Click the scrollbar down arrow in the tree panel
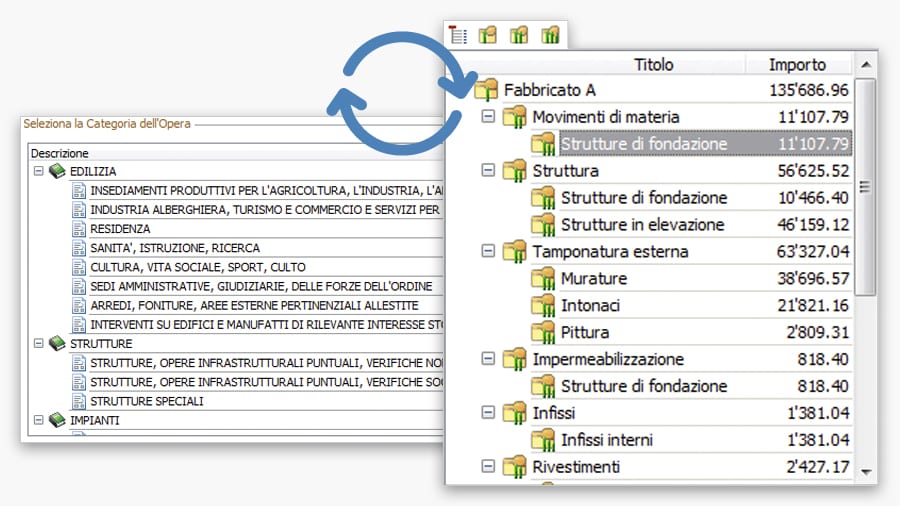 866,471
